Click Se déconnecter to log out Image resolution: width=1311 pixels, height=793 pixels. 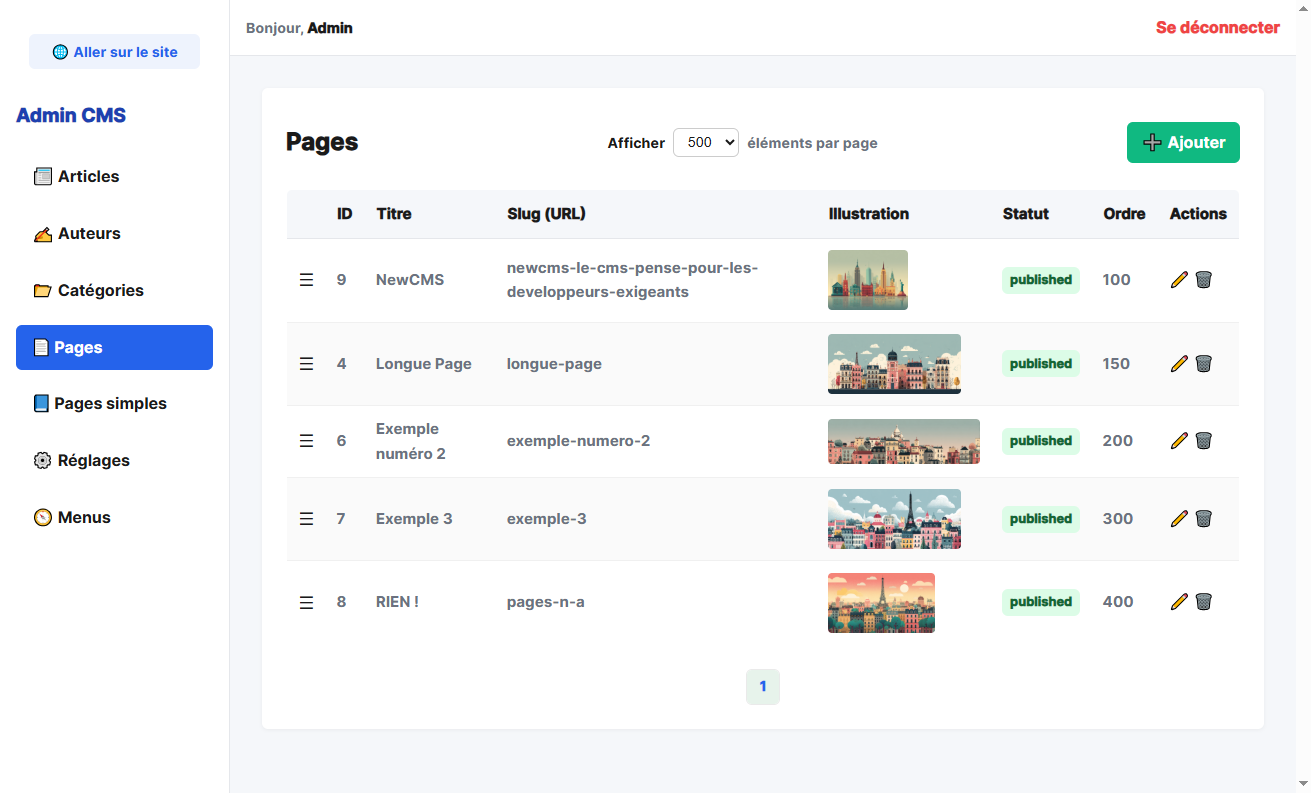1217,28
